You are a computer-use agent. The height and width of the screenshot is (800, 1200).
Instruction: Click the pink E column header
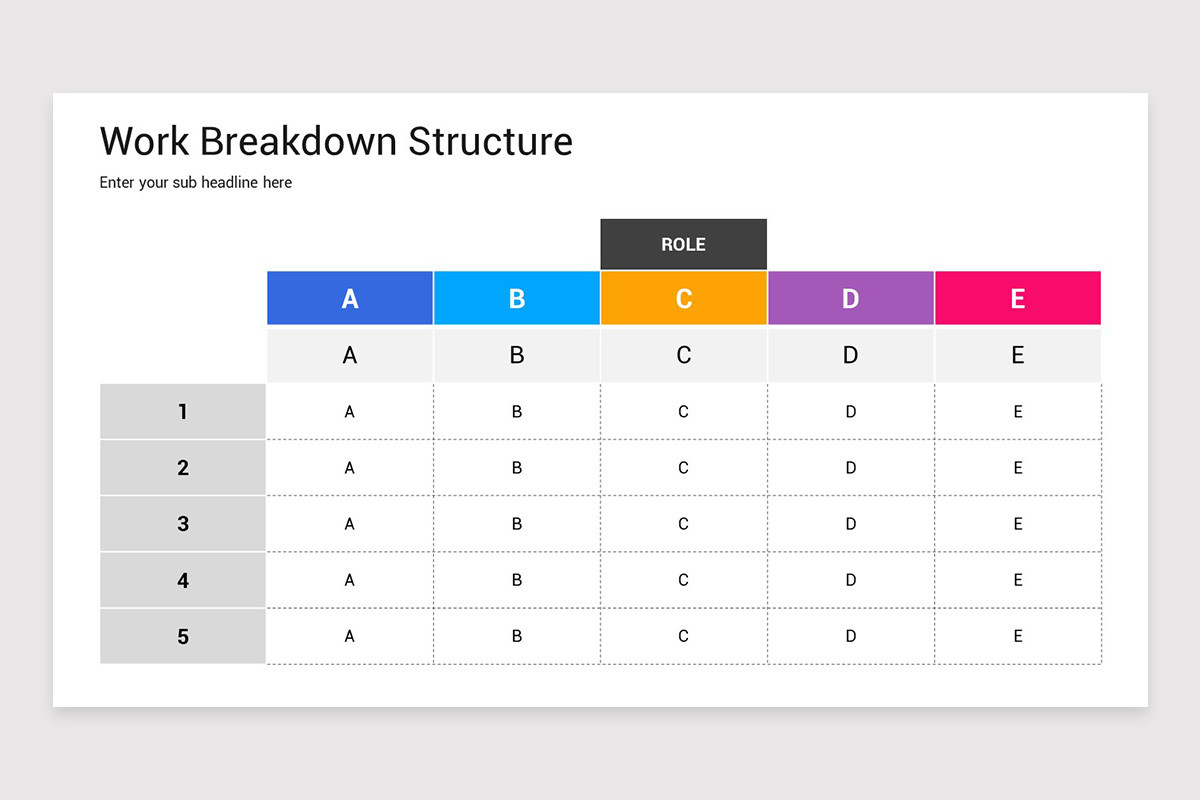coord(1018,298)
